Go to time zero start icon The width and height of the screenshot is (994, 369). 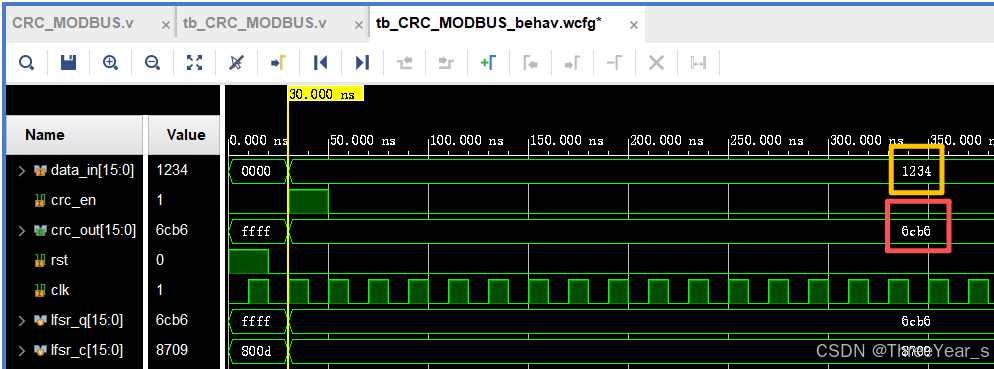(320, 62)
